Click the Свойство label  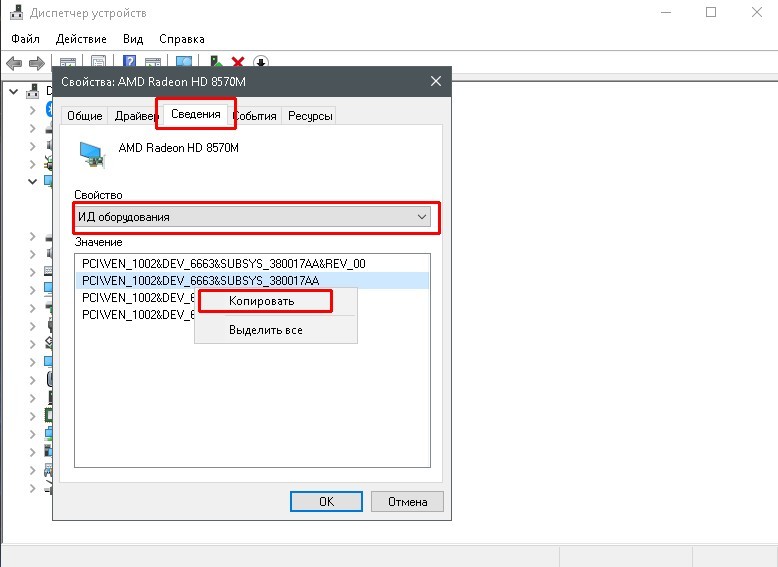pos(98,195)
